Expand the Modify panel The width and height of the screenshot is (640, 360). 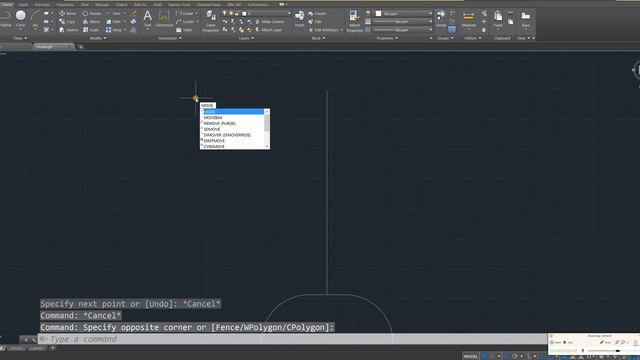(98, 38)
